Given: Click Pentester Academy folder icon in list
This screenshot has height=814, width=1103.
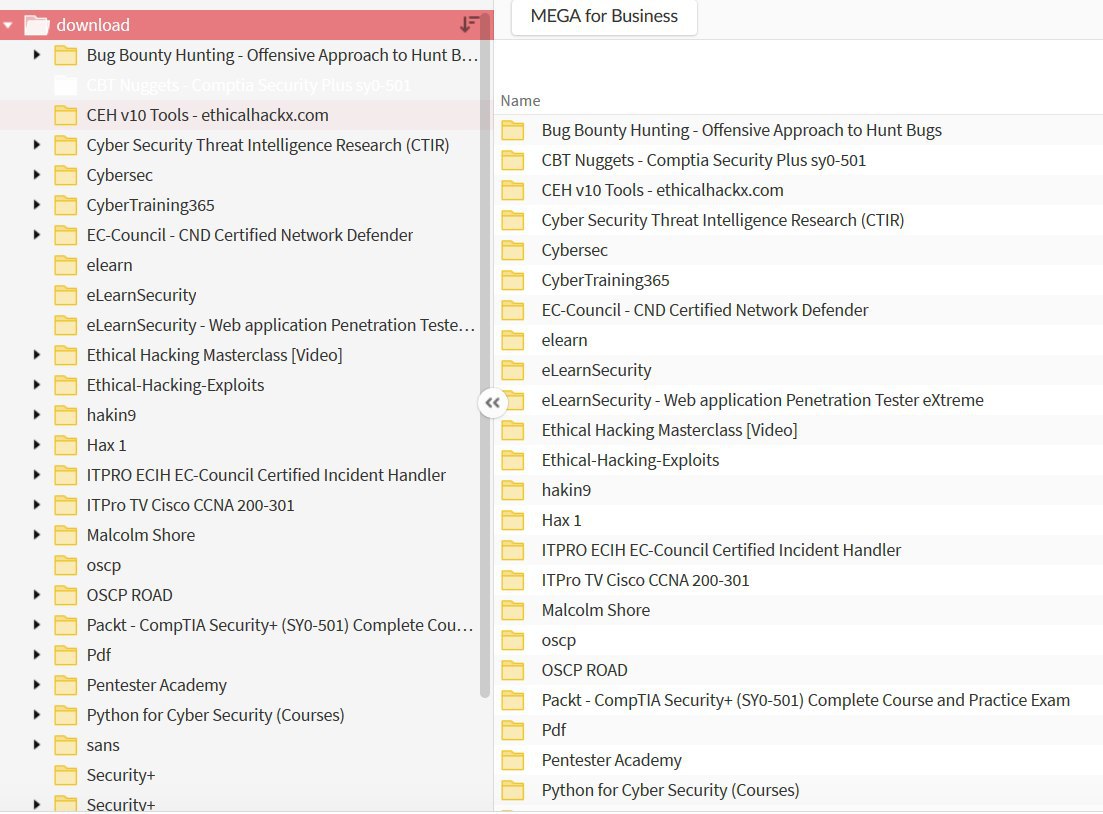Looking at the screenshot, I should point(513,760).
